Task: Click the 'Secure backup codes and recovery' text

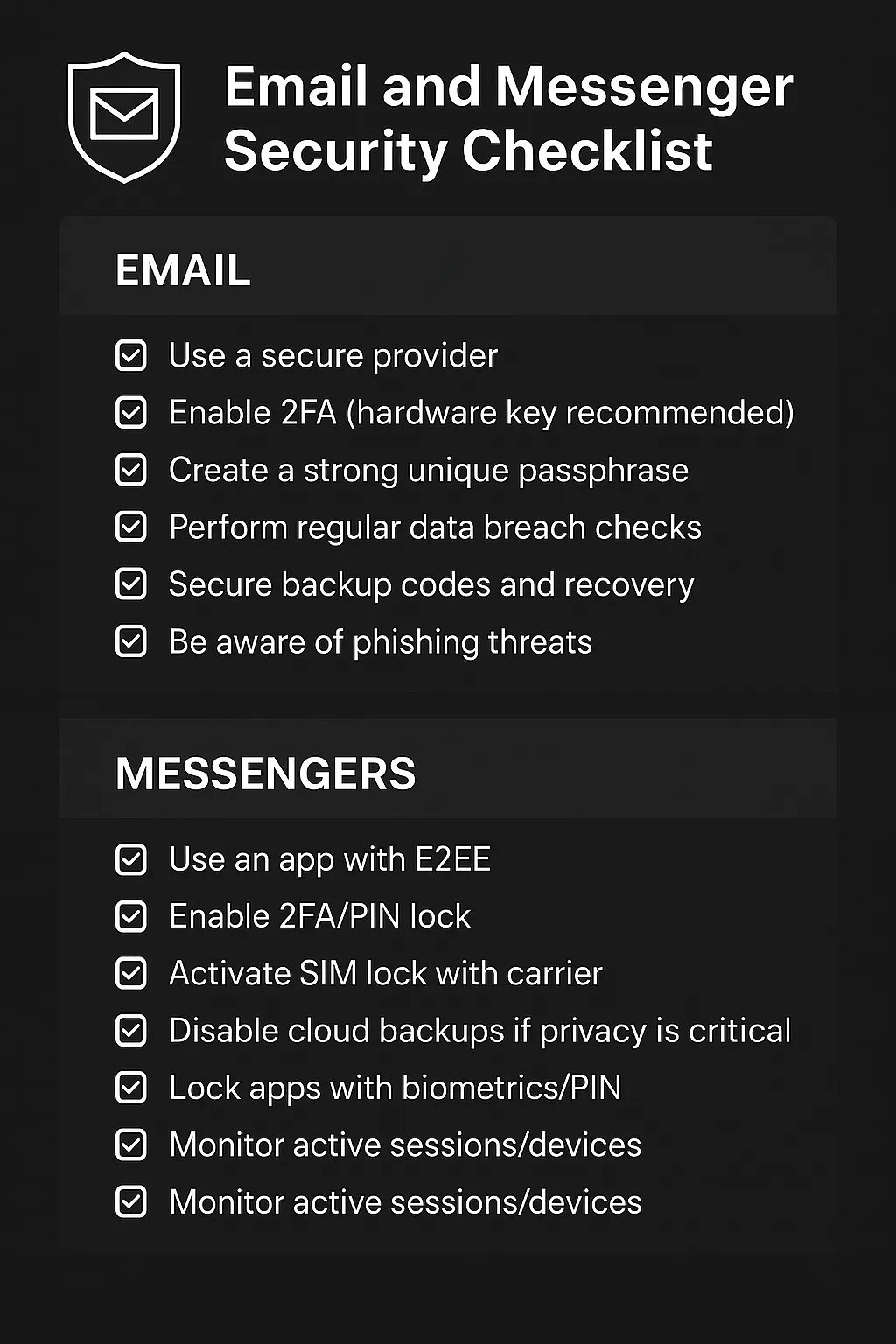Action: pyautogui.click(x=431, y=584)
